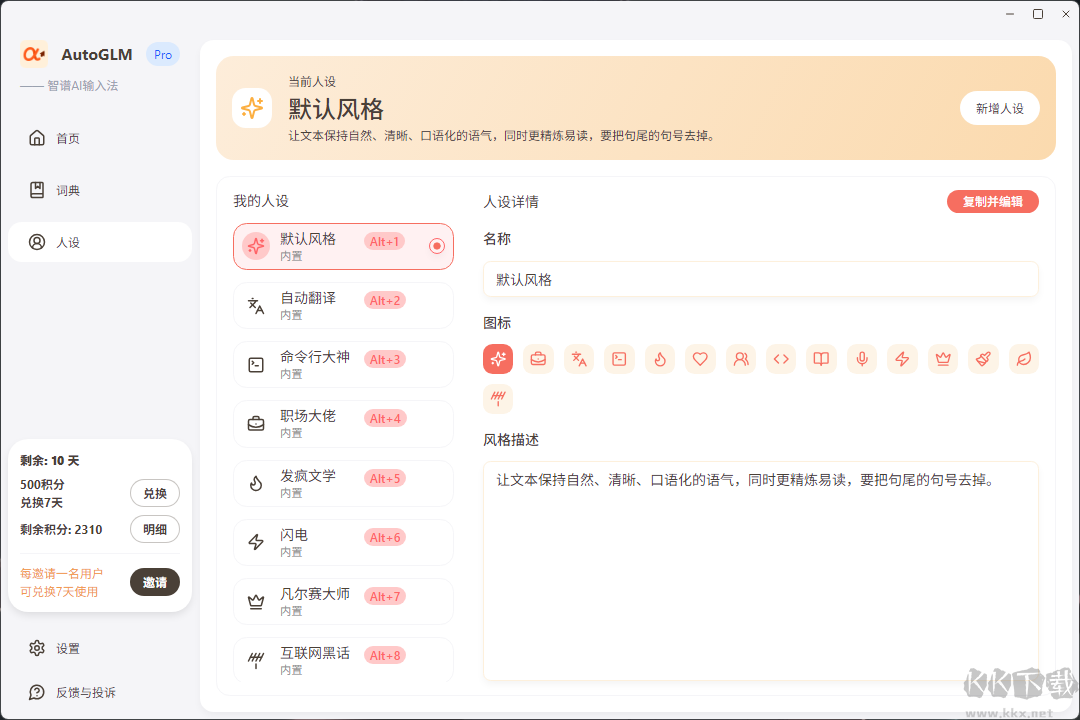The image size is (1080, 720).
Task: Select the 发疯文学 persona
Action: coord(343,483)
